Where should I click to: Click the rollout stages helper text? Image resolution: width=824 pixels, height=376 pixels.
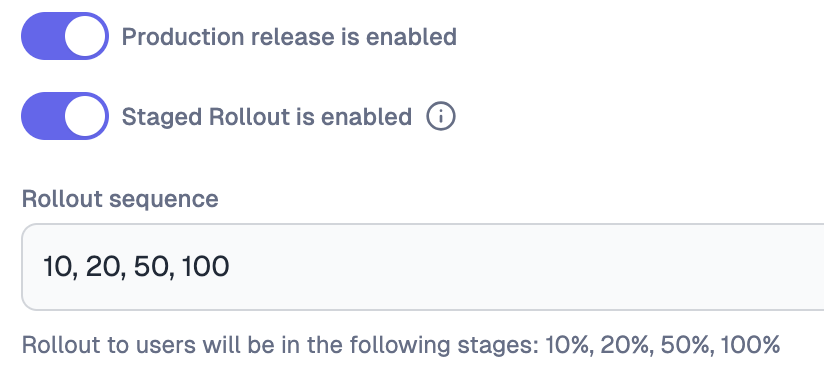[400, 345]
